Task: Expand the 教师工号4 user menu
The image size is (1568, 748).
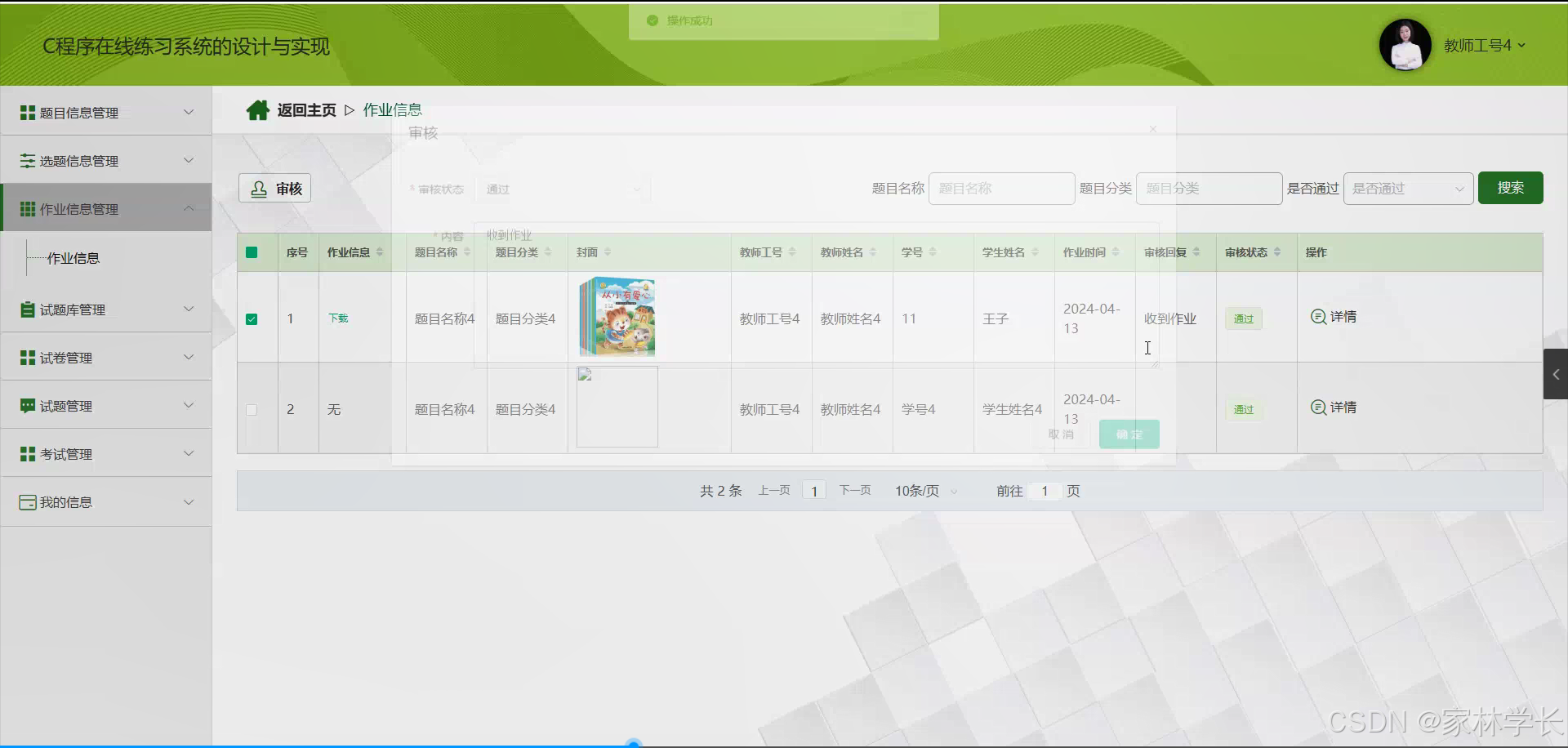Action: pos(1482,45)
